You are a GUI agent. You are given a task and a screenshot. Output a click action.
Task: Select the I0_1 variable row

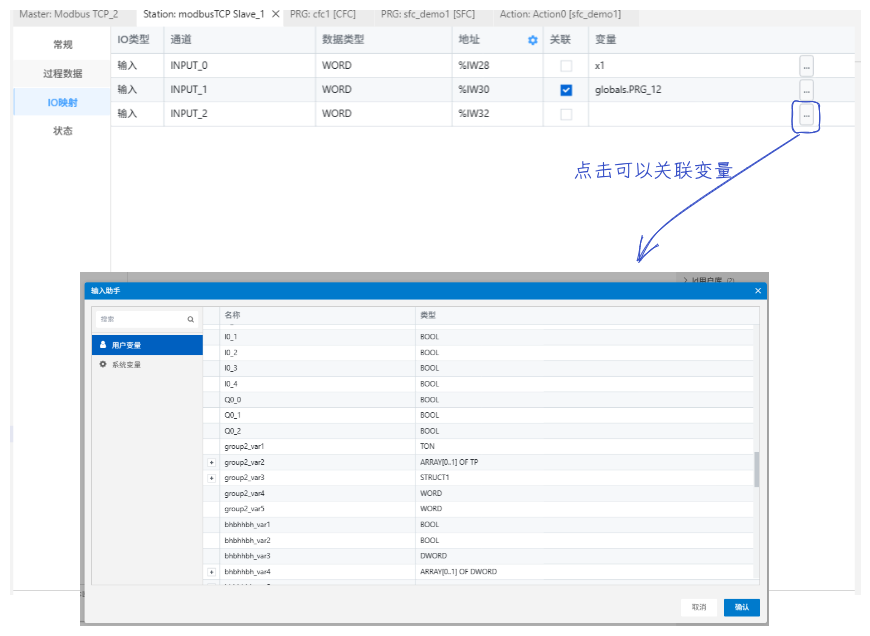tap(478, 337)
